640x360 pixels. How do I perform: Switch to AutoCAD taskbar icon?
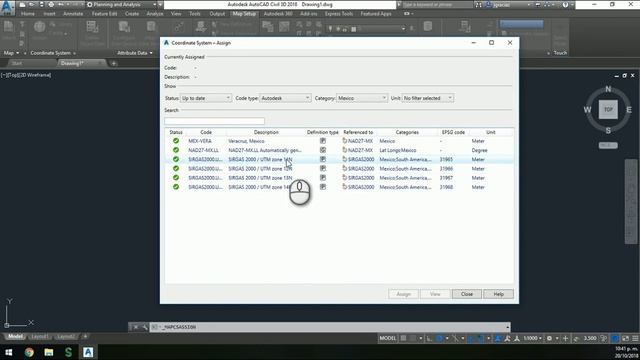click(x=88, y=352)
